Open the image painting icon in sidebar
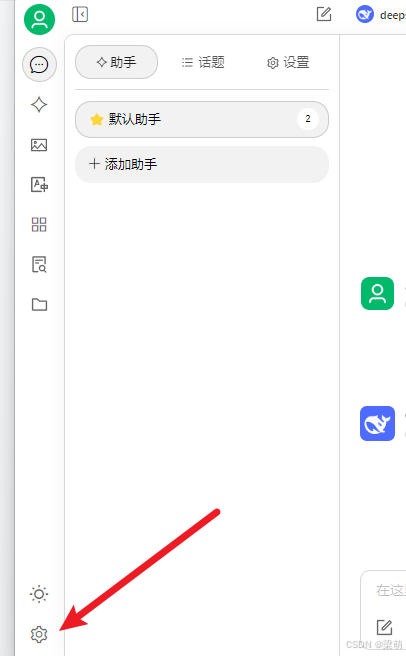This screenshot has width=406, height=656. [x=39, y=145]
